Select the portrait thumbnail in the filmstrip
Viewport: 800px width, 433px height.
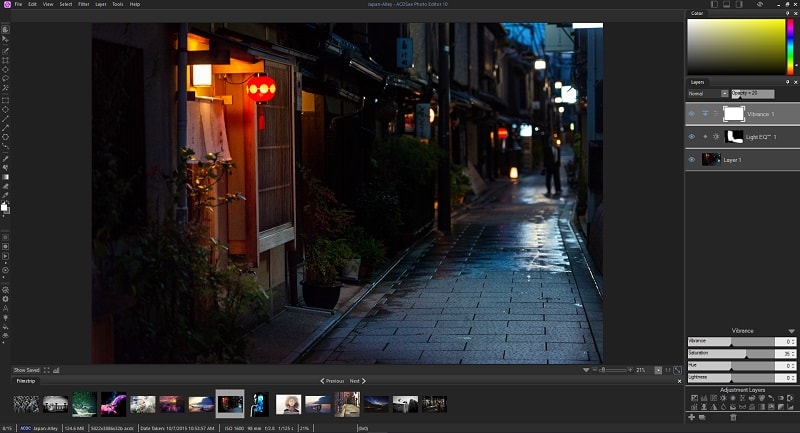288,404
